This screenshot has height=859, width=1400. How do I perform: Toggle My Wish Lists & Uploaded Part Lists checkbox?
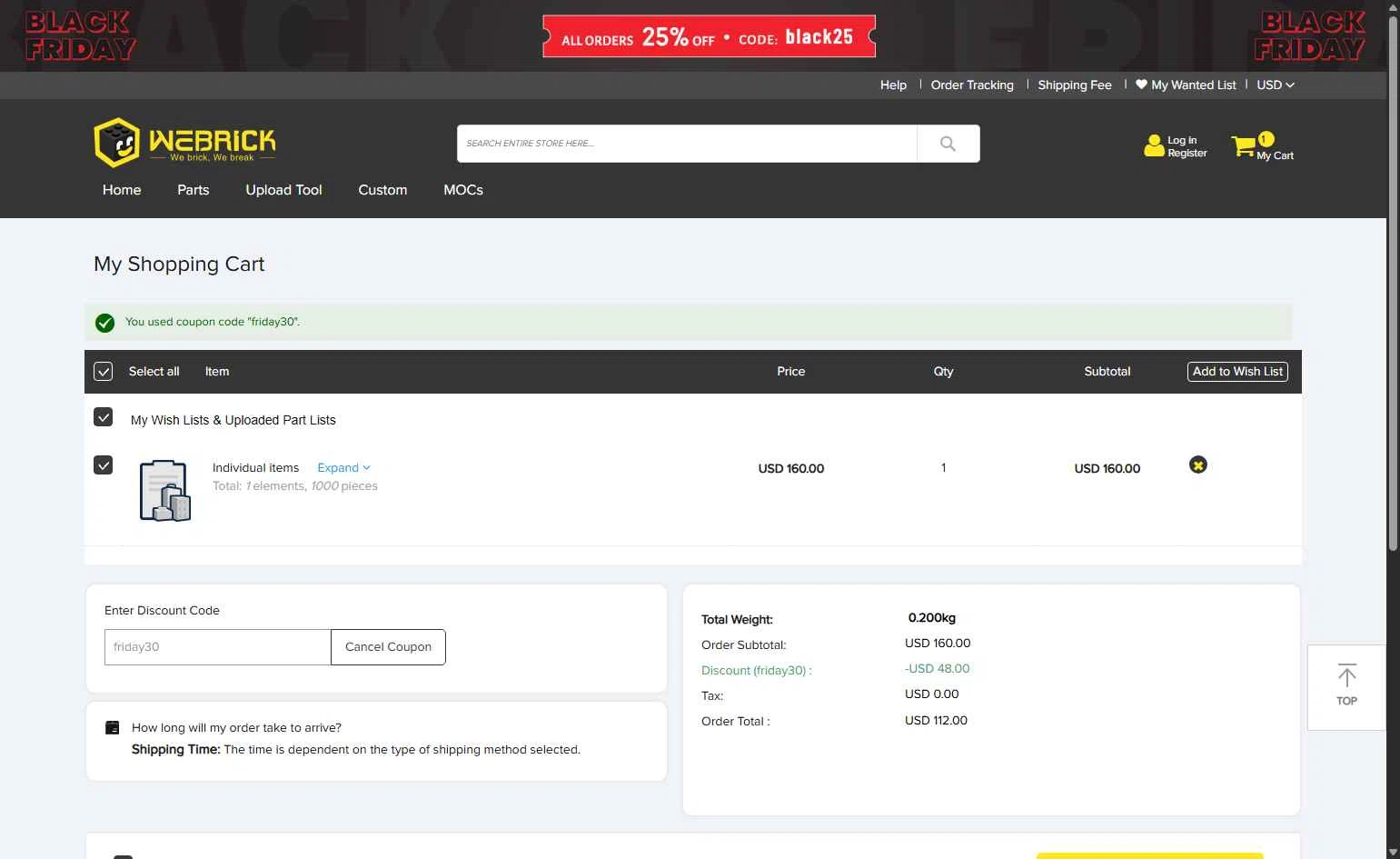coord(104,417)
